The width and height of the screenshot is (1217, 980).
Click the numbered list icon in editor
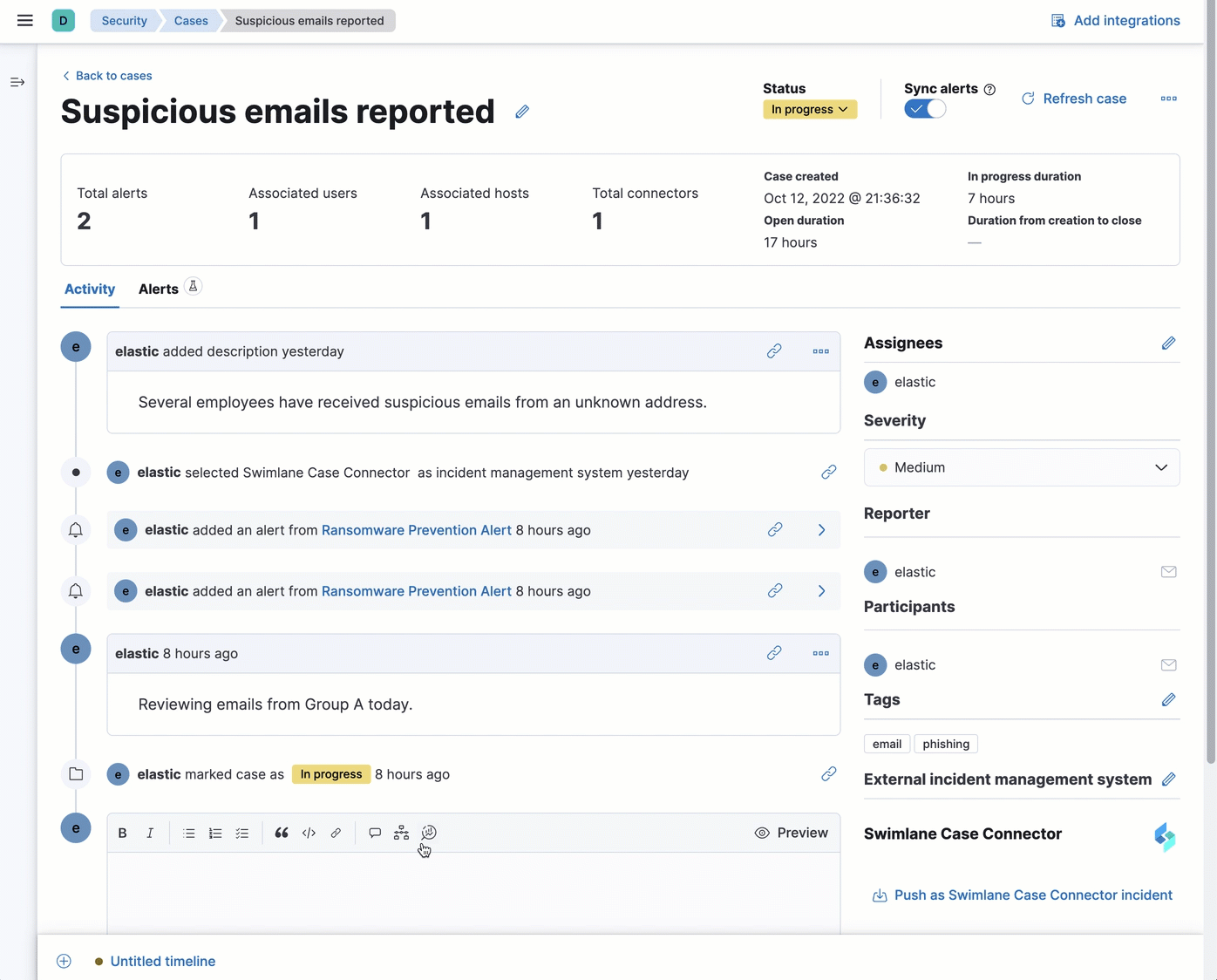tap(215, 834)
